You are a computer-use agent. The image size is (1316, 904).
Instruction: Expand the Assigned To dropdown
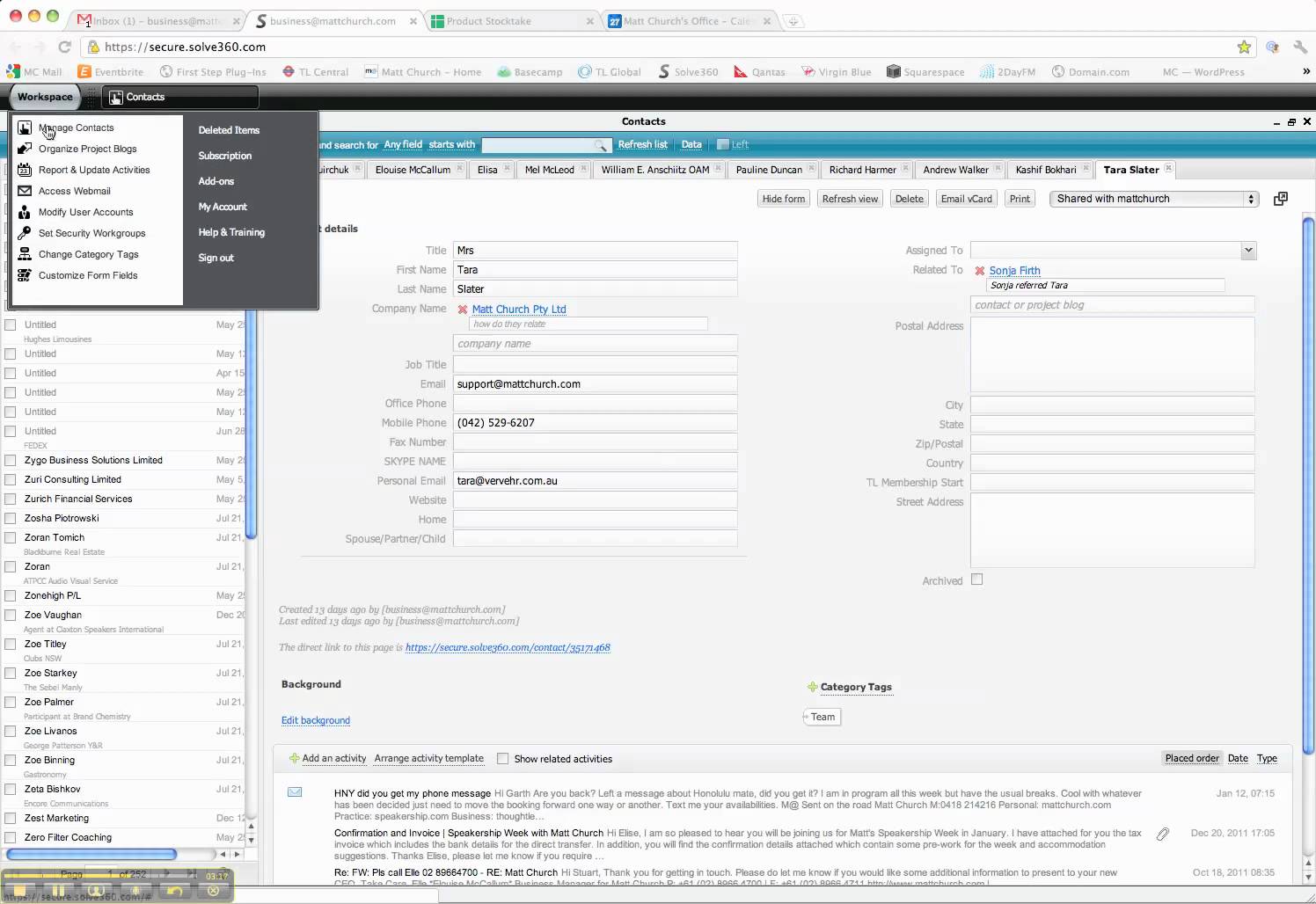[1247, 251]
